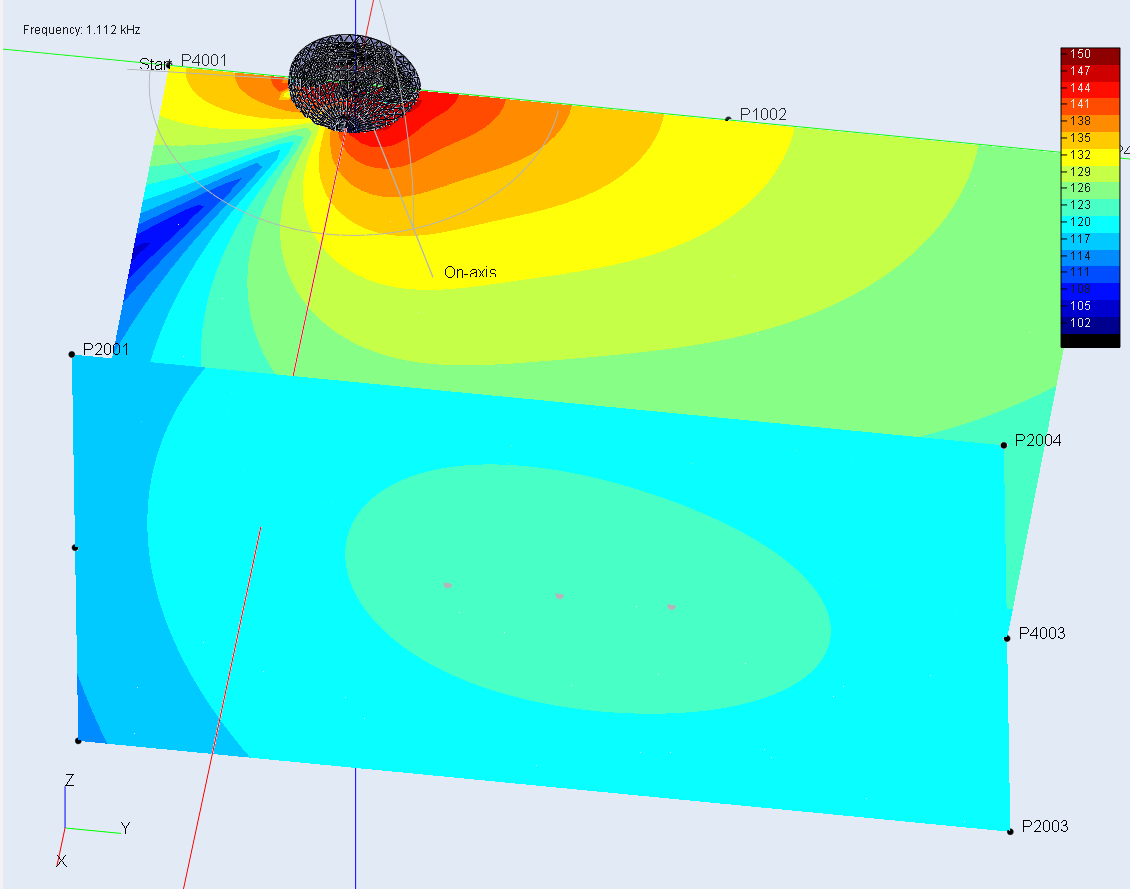Click the Z axis of the coordinate triad

(66, 806)
